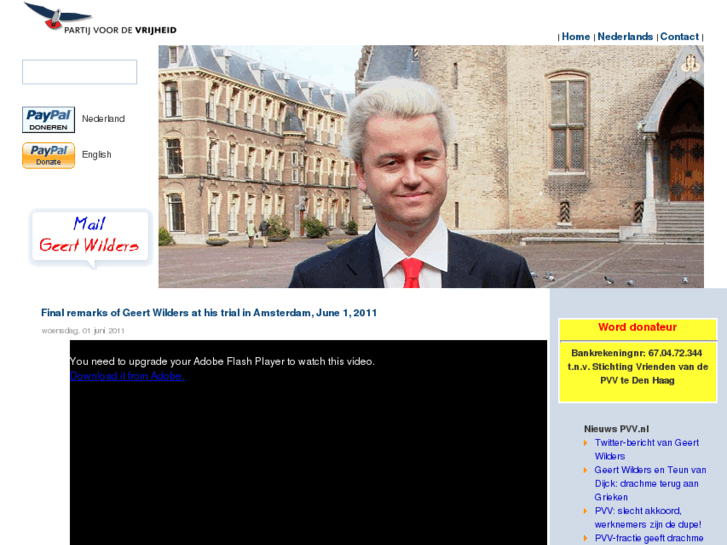The height and width of the screenshot is (545, 727).
Task: Click the PayPal Doneren button for Nederland
Action: click(48, 120)
